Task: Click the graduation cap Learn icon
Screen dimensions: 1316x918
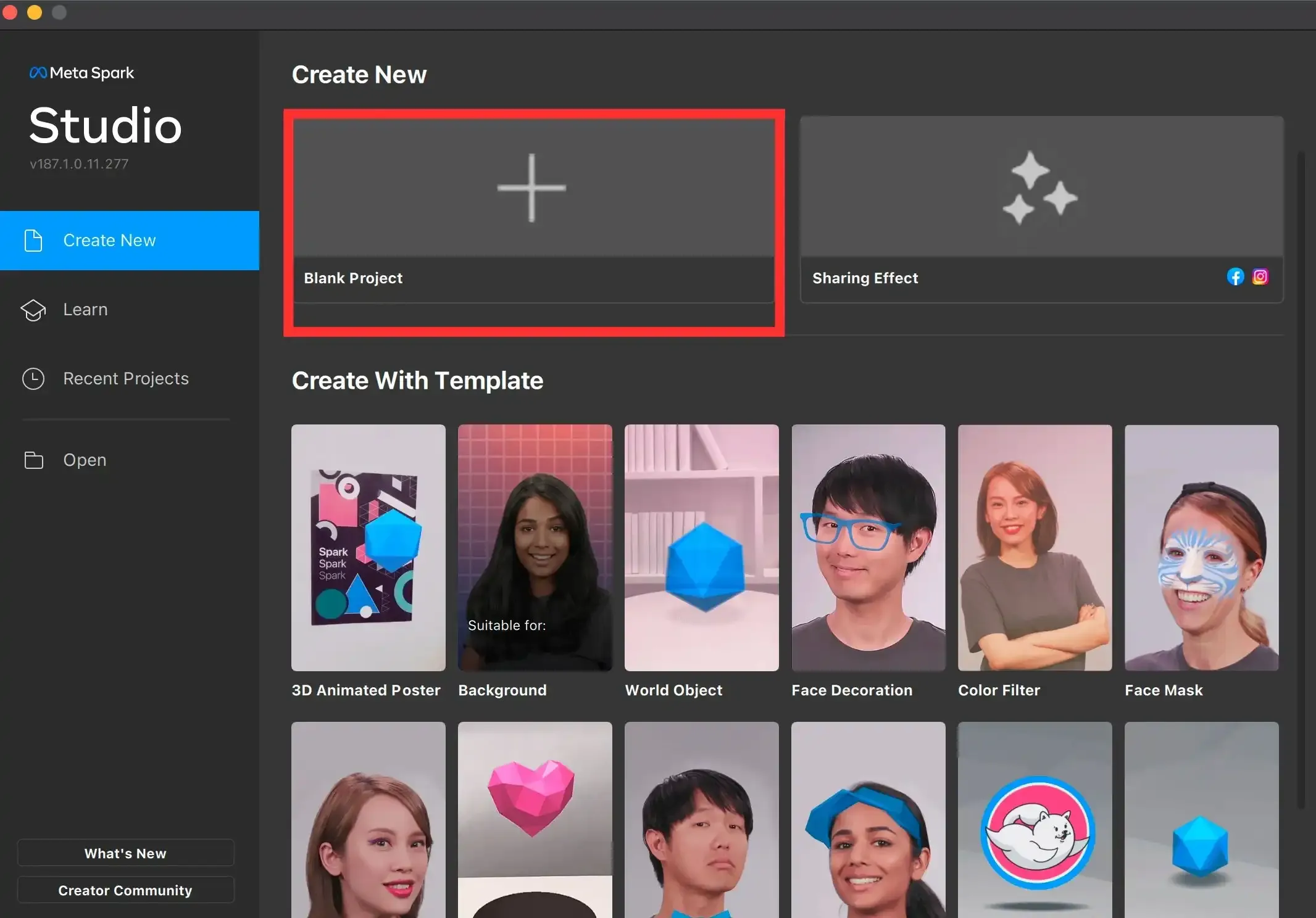Action: [x=33, y=310]
